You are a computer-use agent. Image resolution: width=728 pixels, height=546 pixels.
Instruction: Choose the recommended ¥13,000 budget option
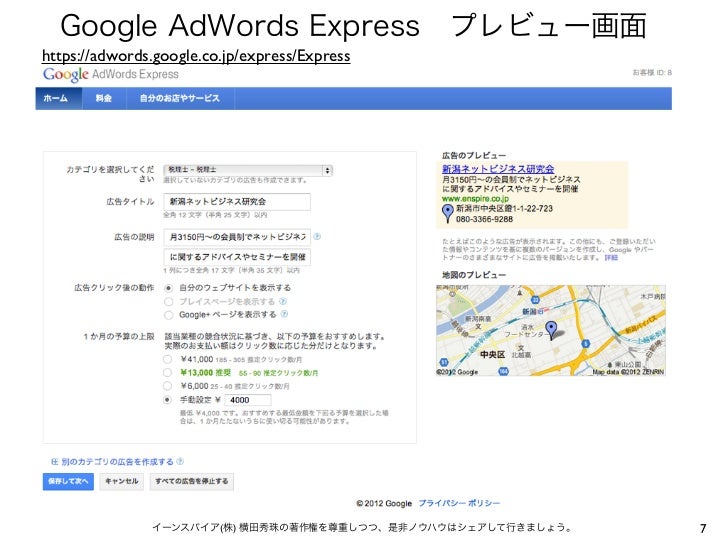click(x=168, y=372)
